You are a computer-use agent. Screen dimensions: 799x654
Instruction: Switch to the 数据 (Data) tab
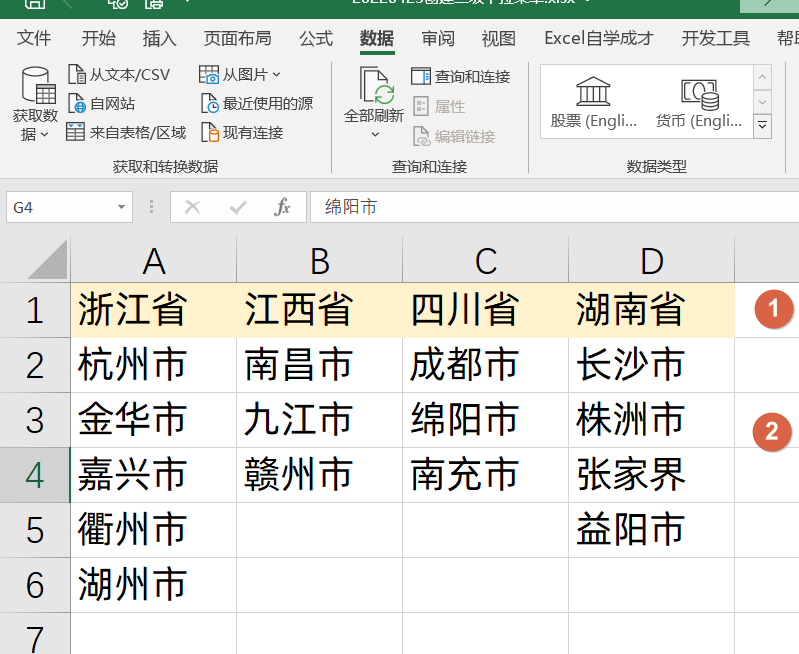(377, 38)
